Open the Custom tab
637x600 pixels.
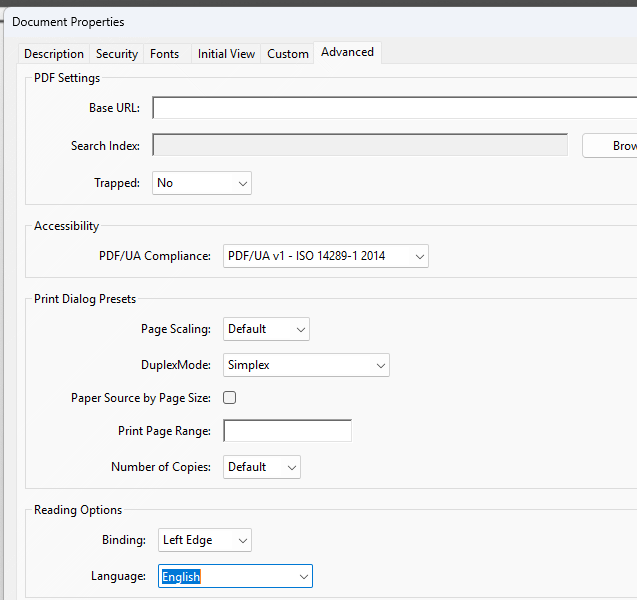click(x=288, y=54)
